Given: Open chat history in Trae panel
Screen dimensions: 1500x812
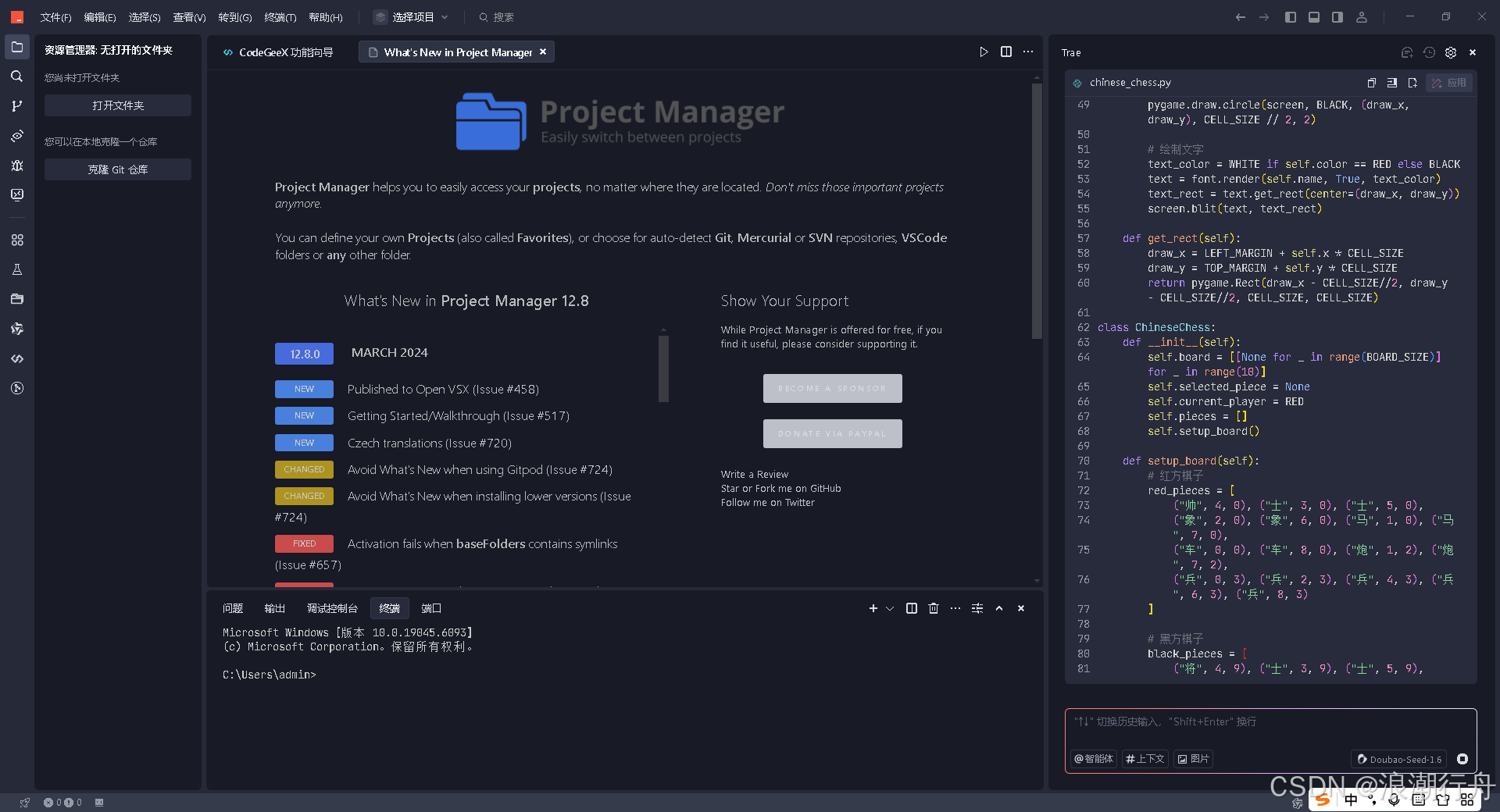Looking at the screenshot, I should pyautogui.click(x=1429, y=52).
